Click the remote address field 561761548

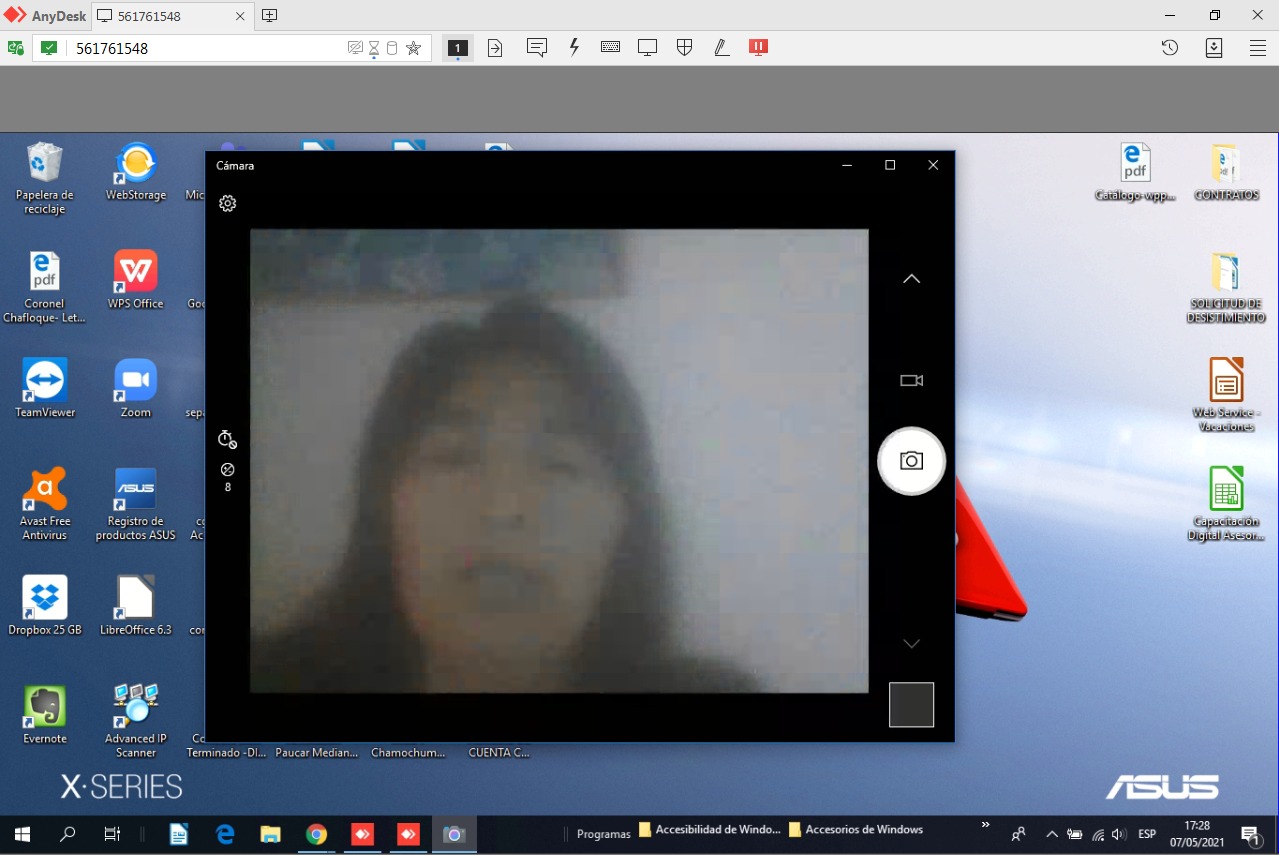(200, 48)
